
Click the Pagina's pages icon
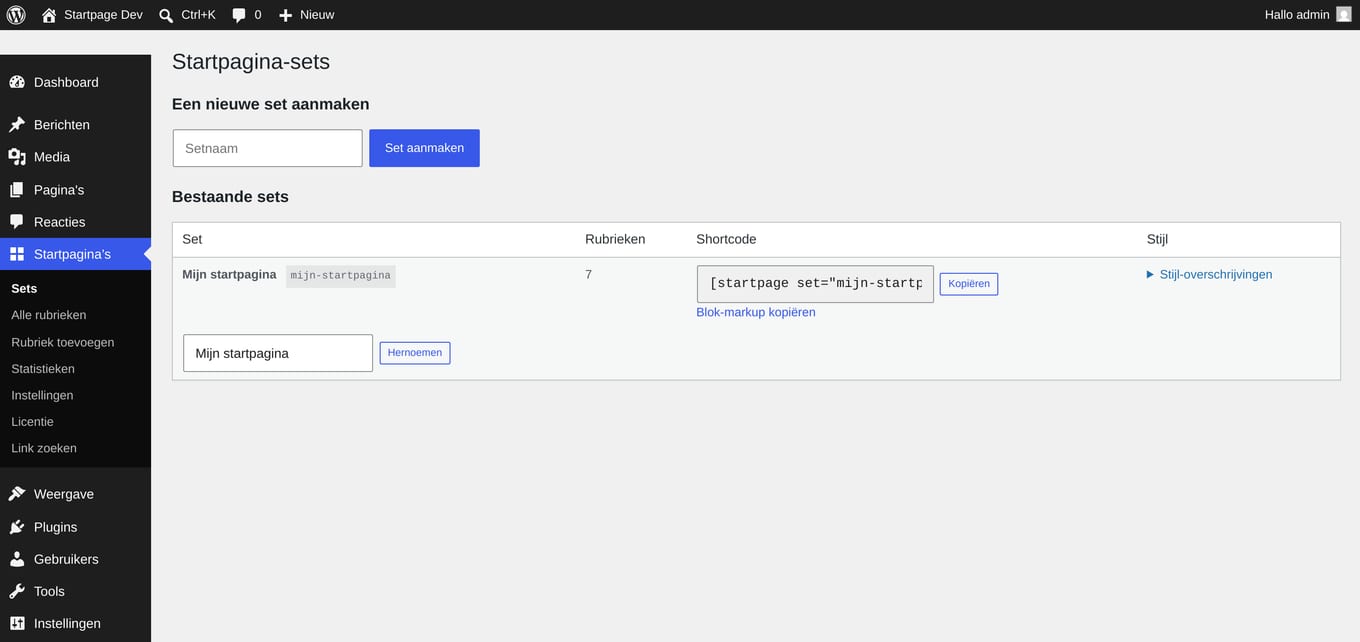coord(17,190)
